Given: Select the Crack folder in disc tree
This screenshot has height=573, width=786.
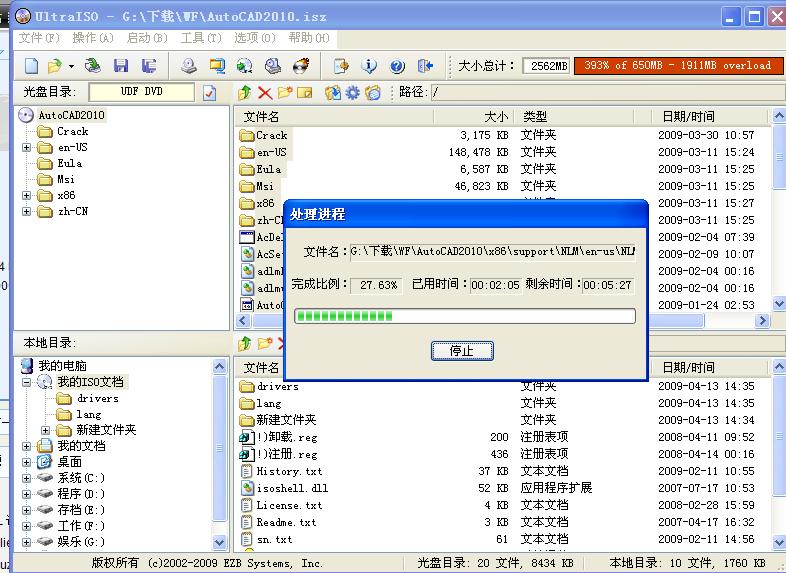Looking at the screenshot, I should 72,131.
